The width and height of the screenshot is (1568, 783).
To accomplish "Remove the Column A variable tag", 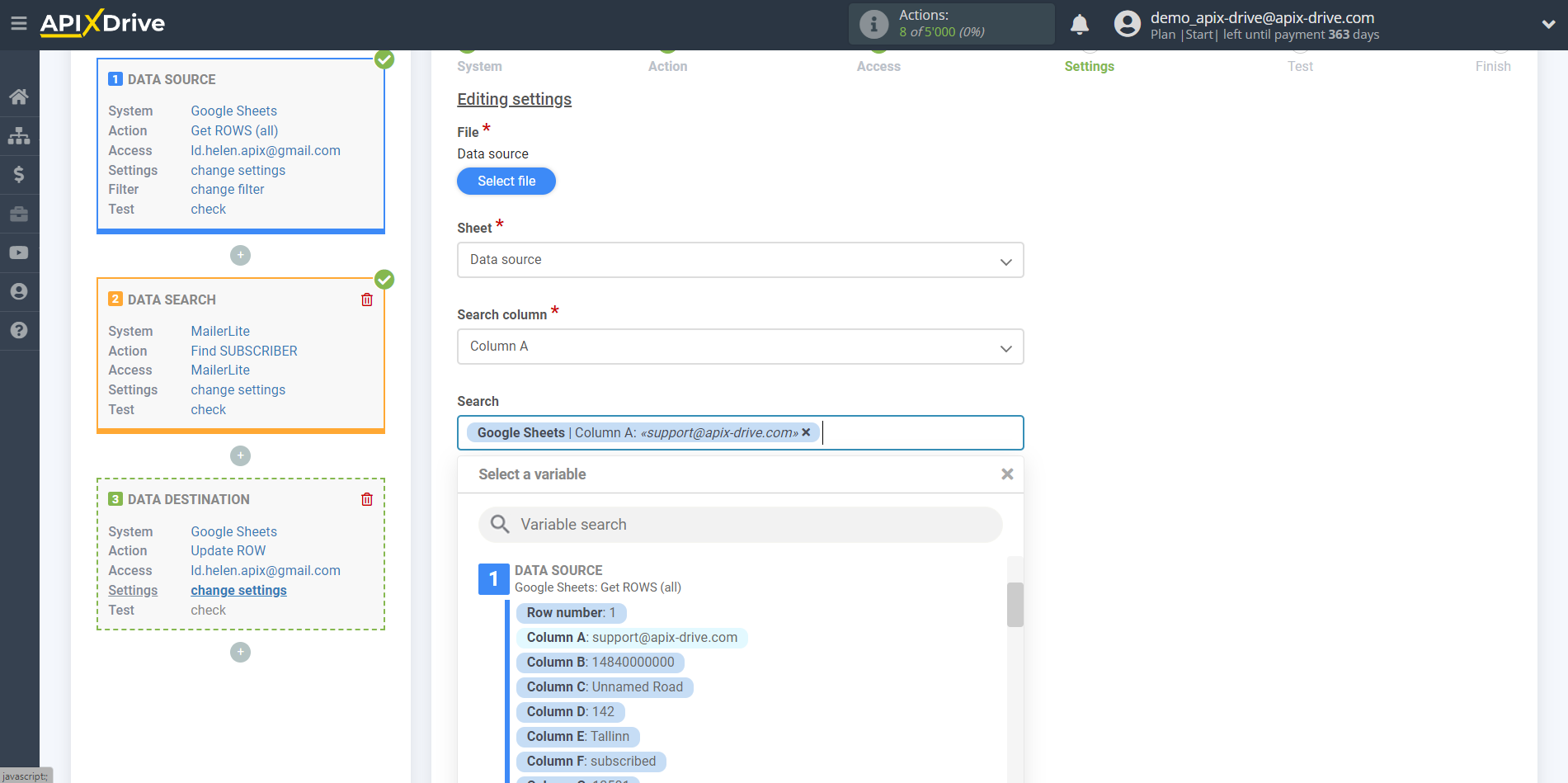I will tap(806, 432).
